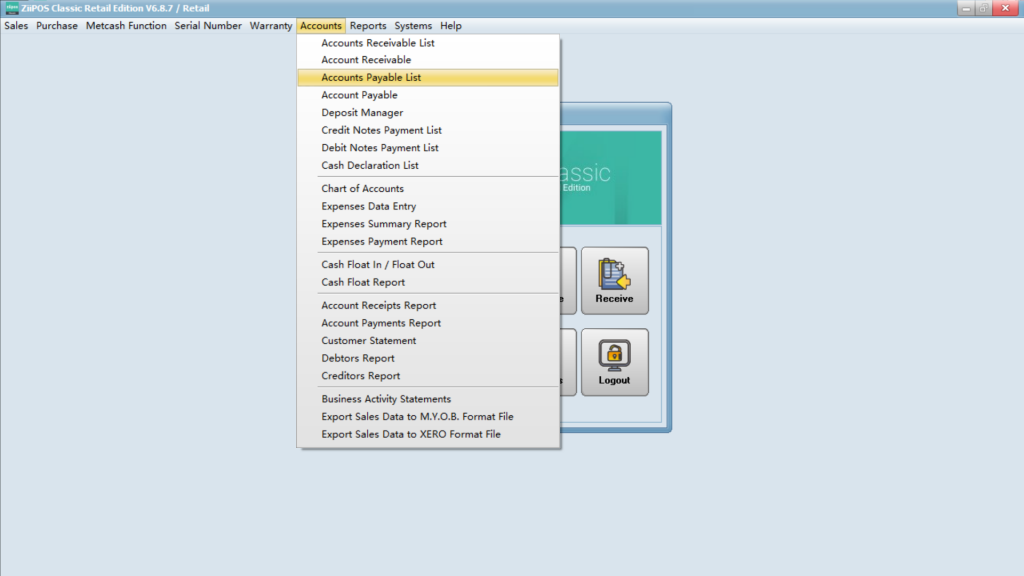The width and height of the screenshot is (1024, 576).
Task: Open Expenses Data Entry
Action: pos(368,206)
